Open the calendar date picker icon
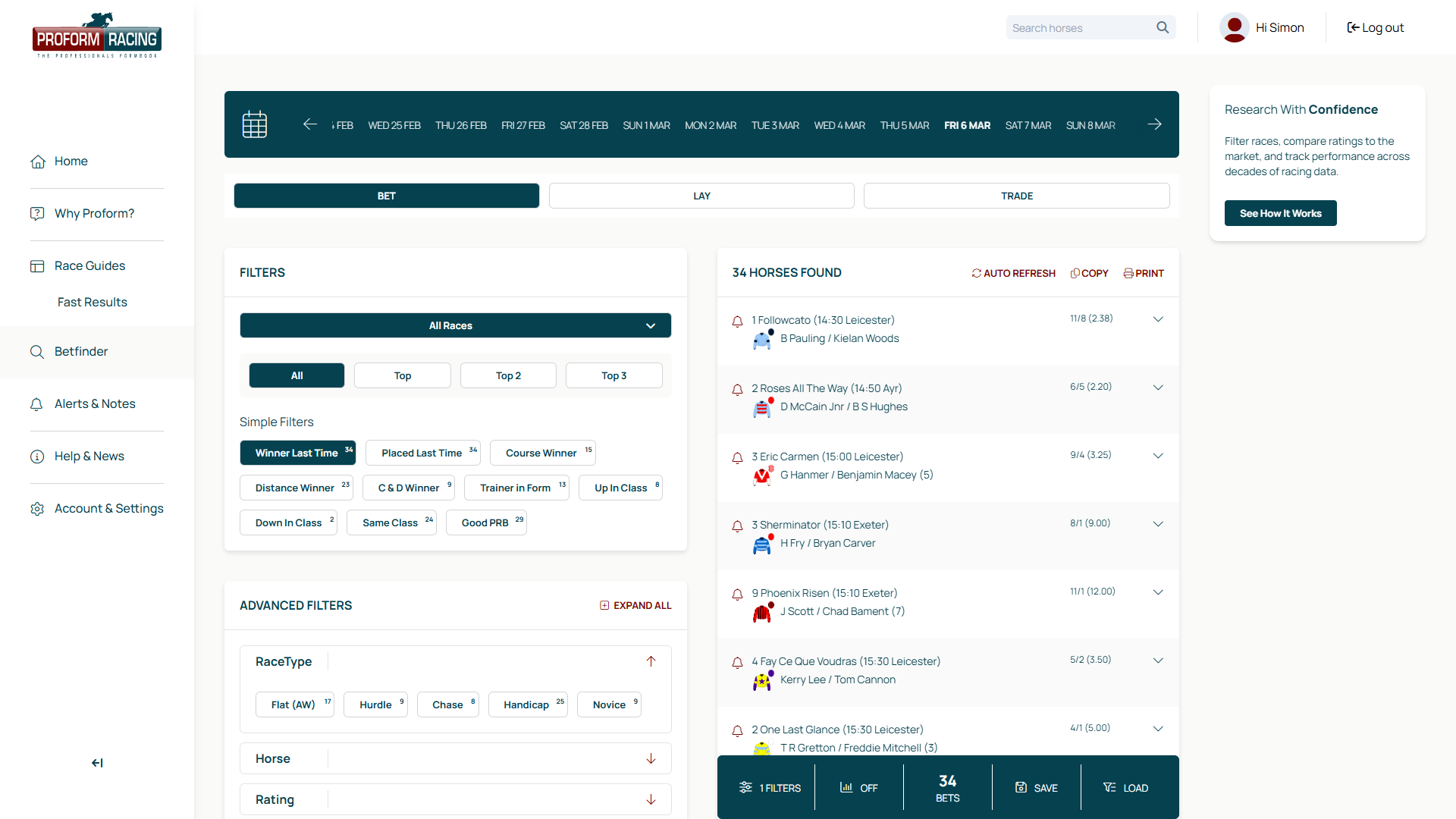 pyautogui.click(x=255, y=124)
